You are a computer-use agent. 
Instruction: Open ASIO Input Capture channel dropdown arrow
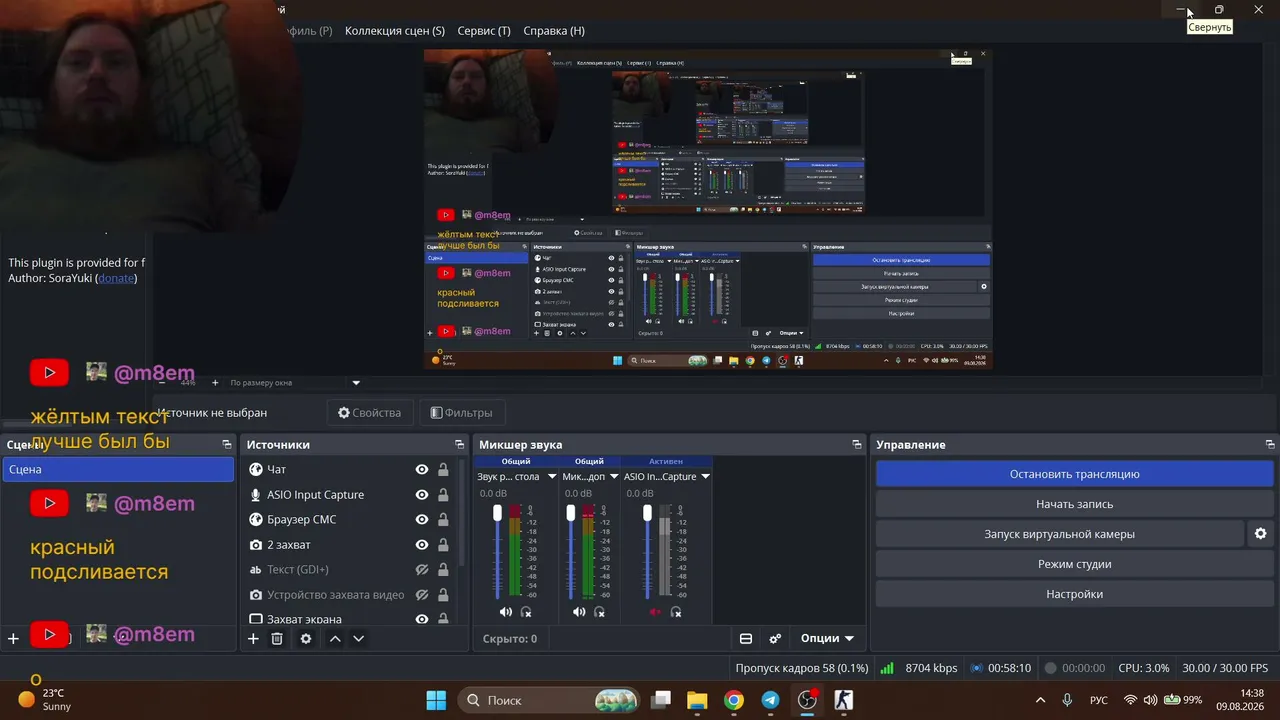click(x=705, y=477)
